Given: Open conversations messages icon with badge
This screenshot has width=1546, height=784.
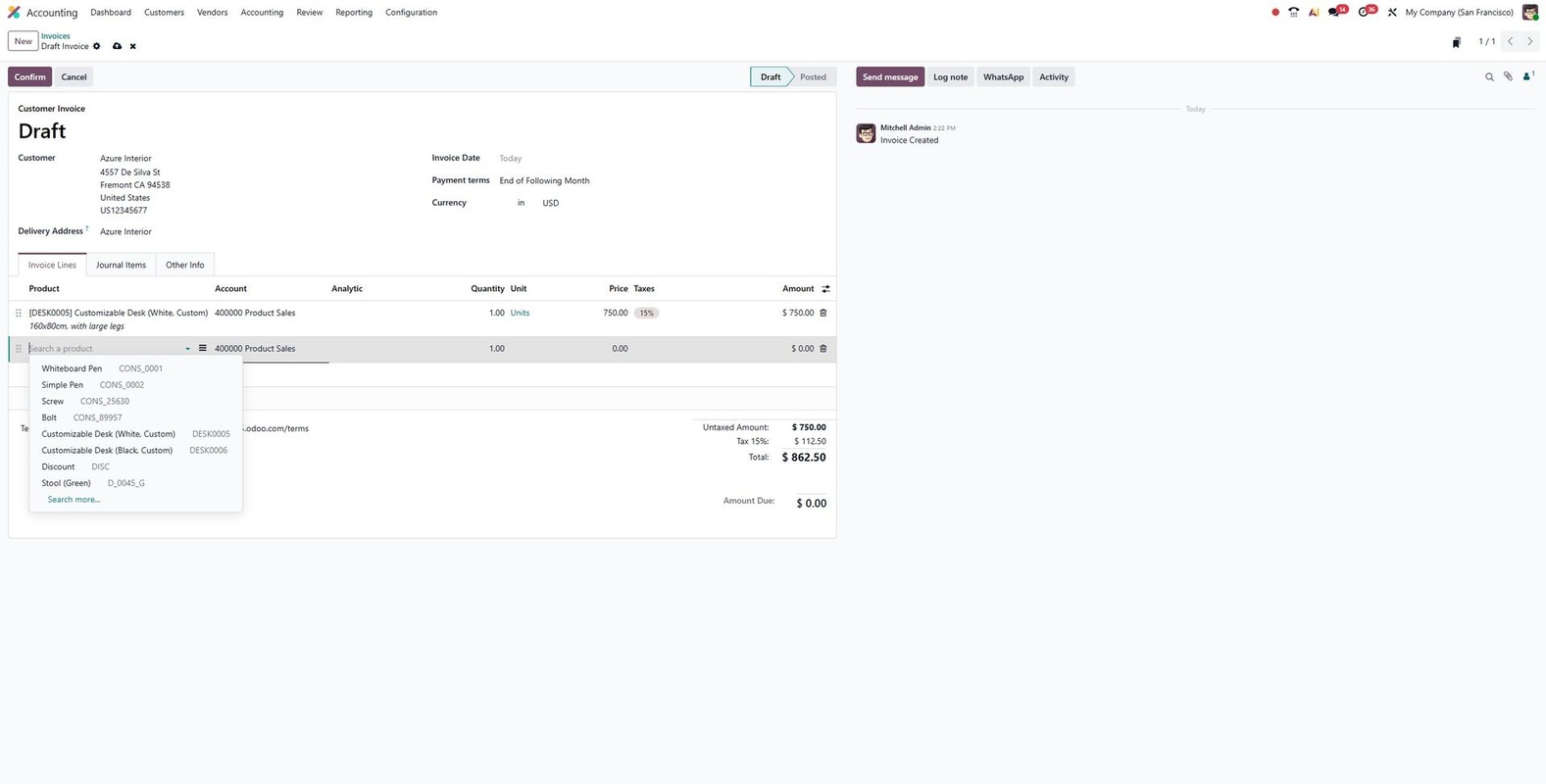Looking at the screenshot, I should pos(1334,13).
